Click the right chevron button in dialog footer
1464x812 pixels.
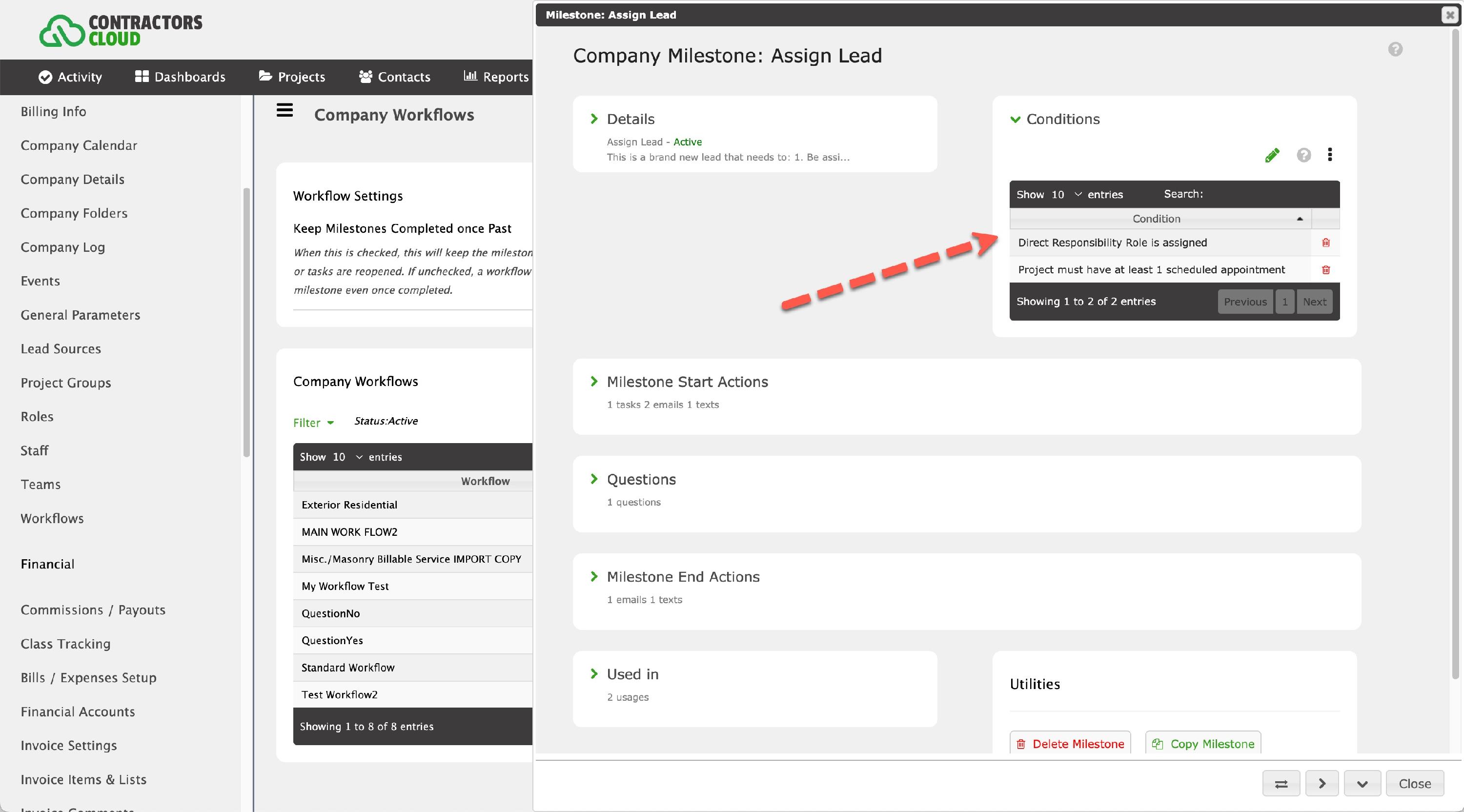(x=1322, y=784)
